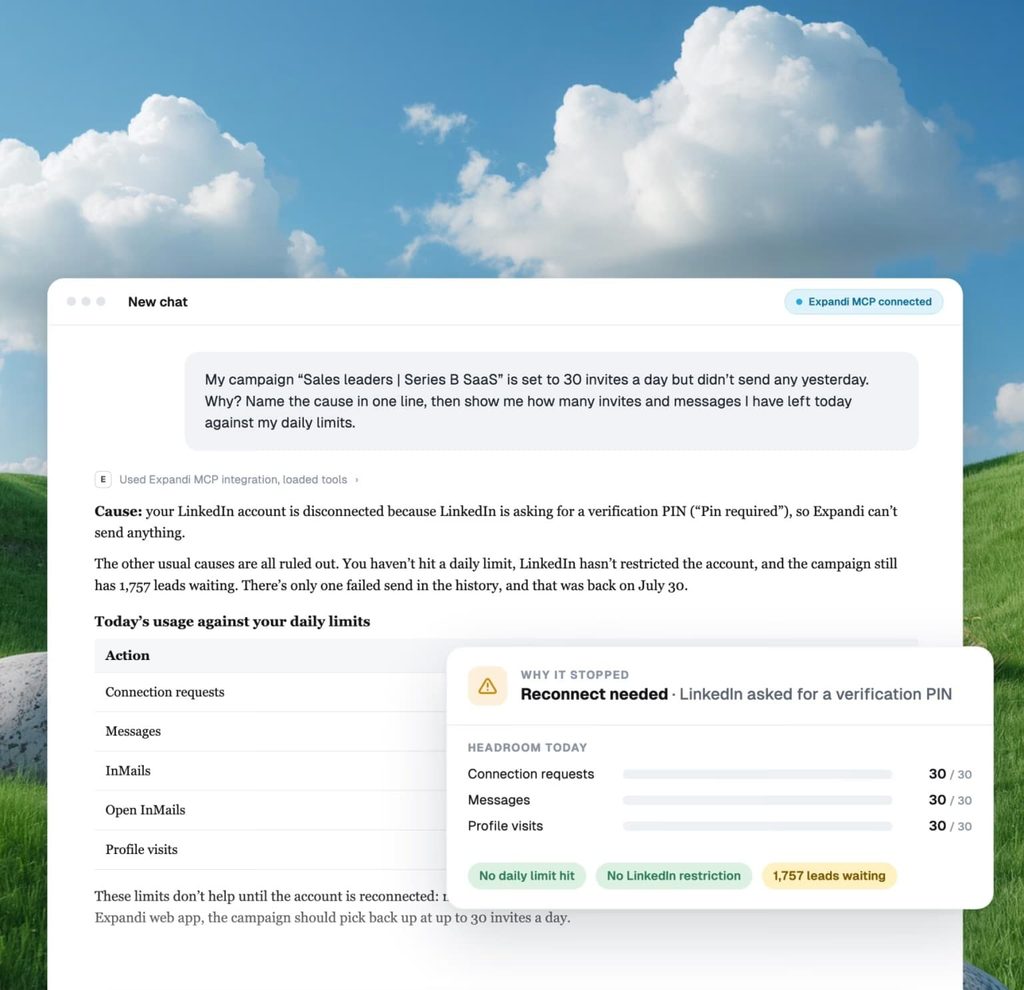The image size is (1024, 990).
Task: Click the No LinkedIn restriction pill
Action: (673, 876)
